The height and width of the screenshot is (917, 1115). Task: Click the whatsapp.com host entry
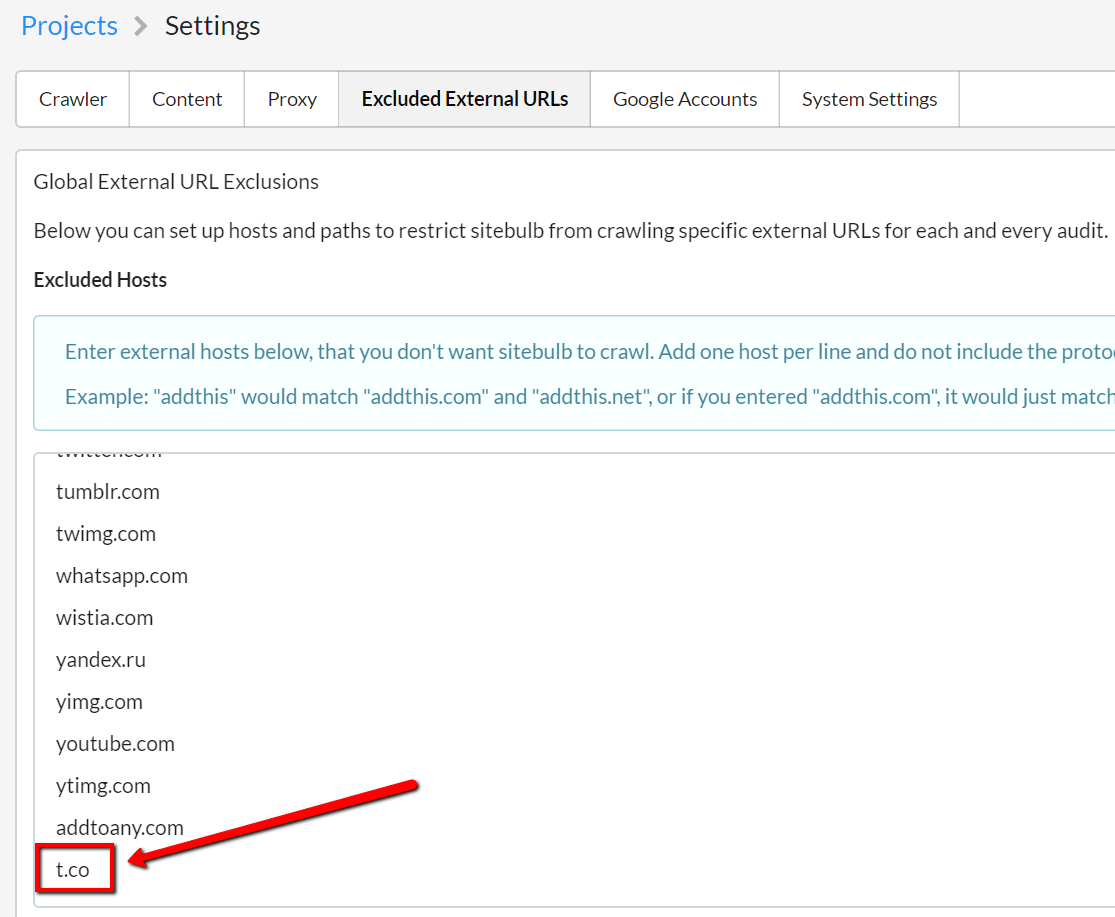[x=122, y=576]
